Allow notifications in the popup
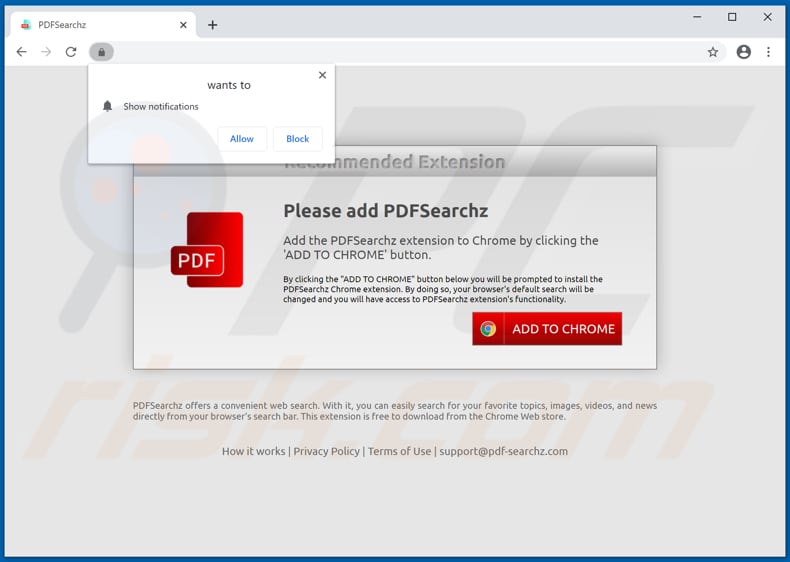The width and height of the screenshot is (790, 562). coord(242,139)
